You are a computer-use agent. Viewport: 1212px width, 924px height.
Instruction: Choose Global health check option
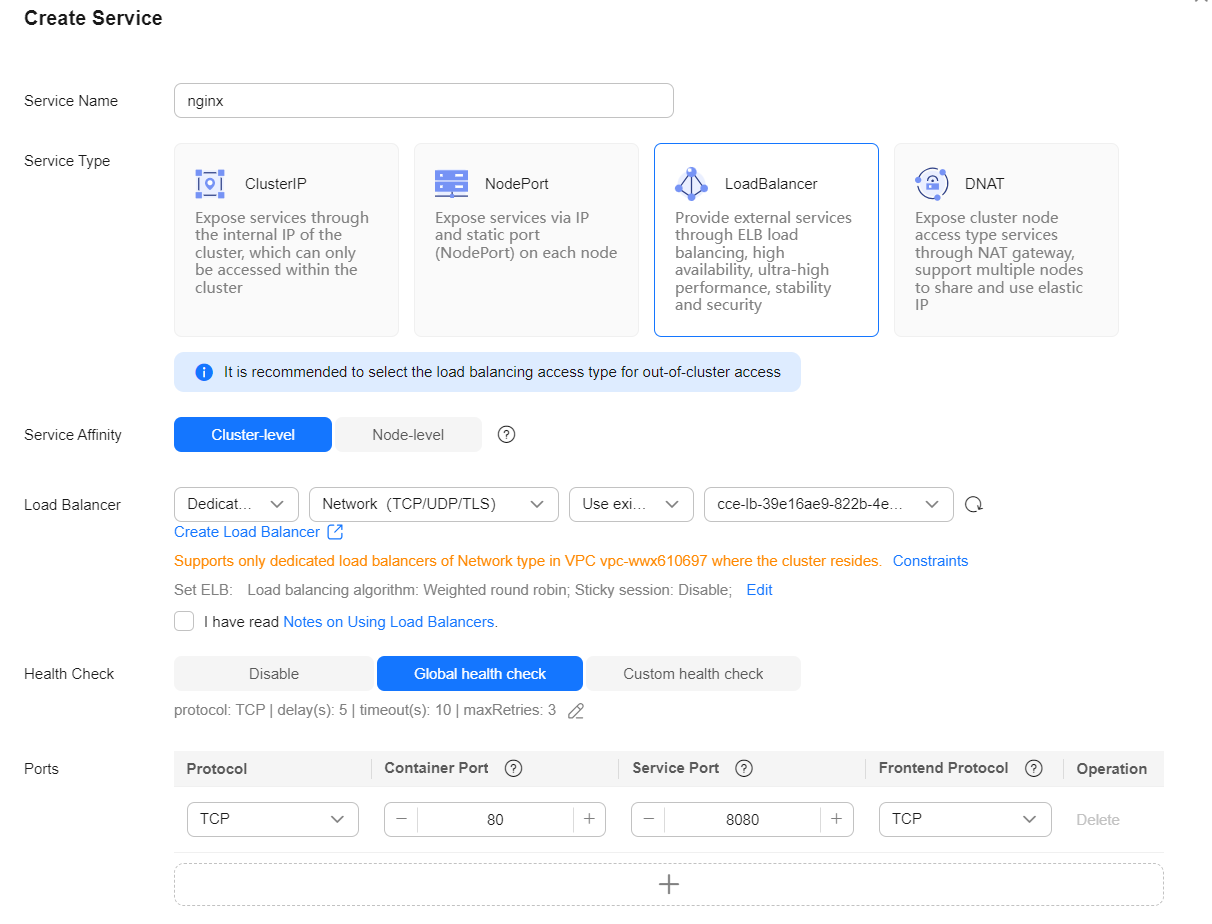coord(480,674)
